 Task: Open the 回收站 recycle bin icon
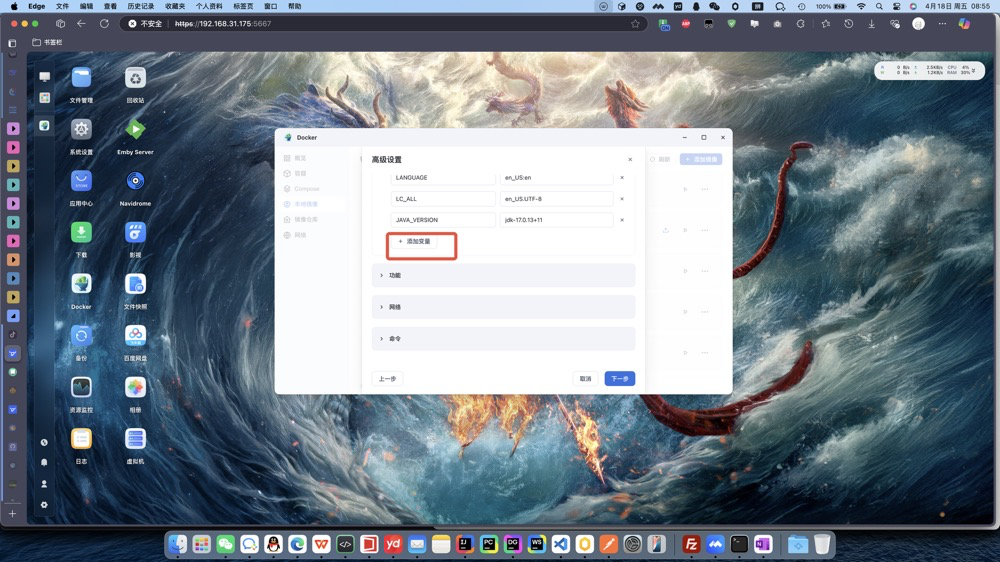[135, 78]
